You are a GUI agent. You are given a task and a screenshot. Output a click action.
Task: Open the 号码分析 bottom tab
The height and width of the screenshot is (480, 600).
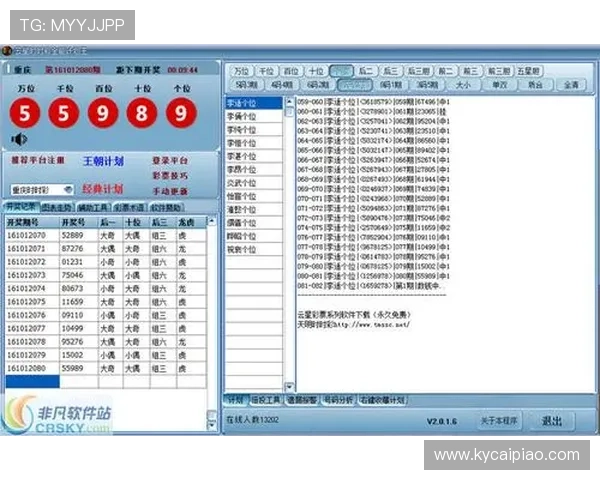tap(338, 400)
